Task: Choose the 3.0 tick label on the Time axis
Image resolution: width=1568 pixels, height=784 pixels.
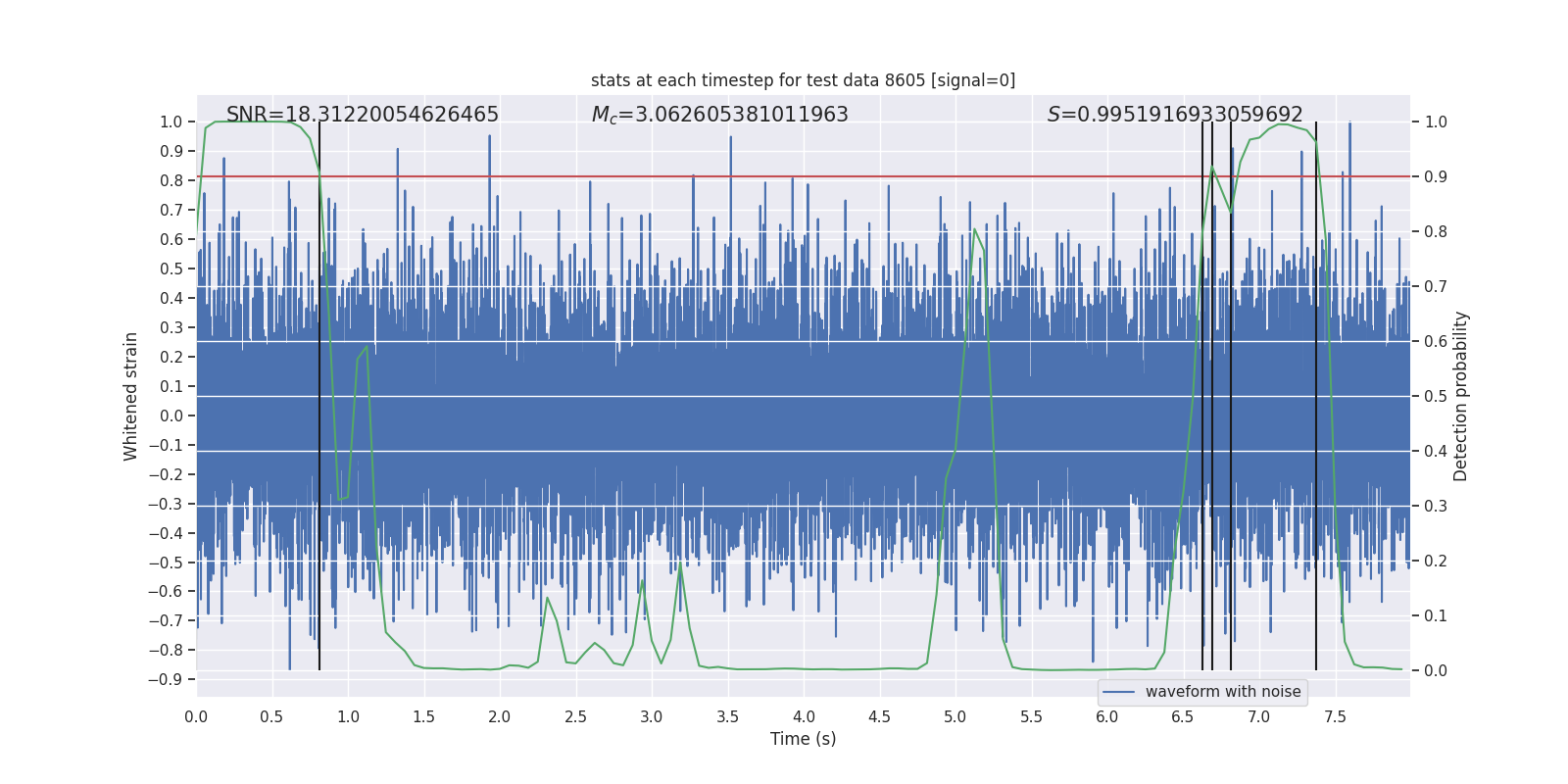Action: coord(652,716)
